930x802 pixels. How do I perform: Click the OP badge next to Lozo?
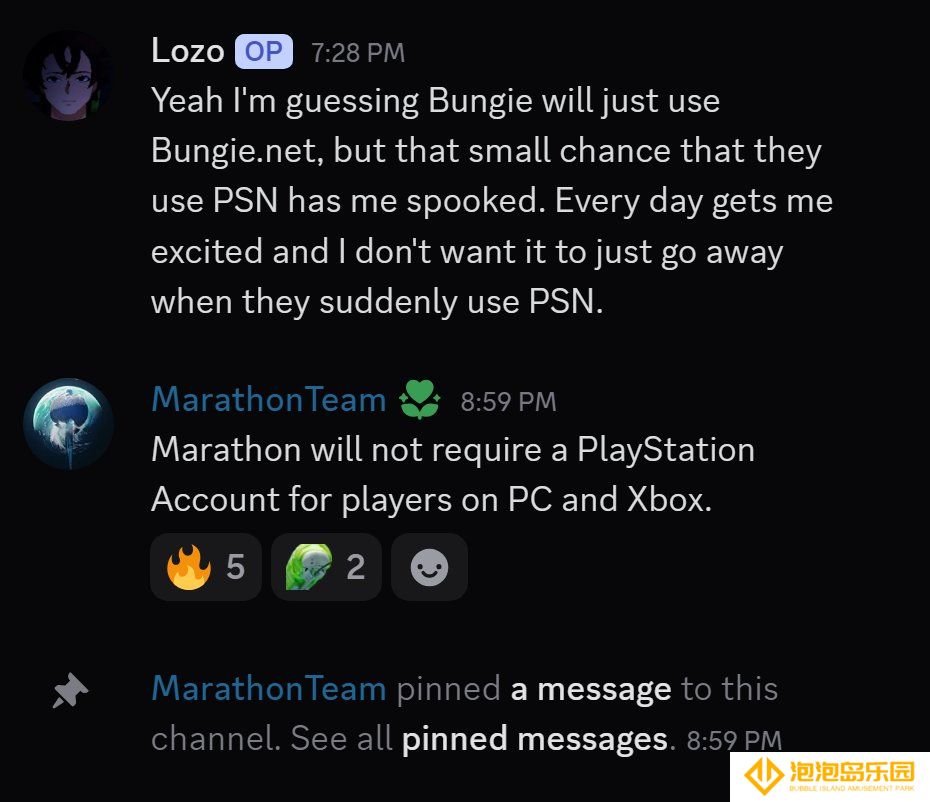(264, 52)
